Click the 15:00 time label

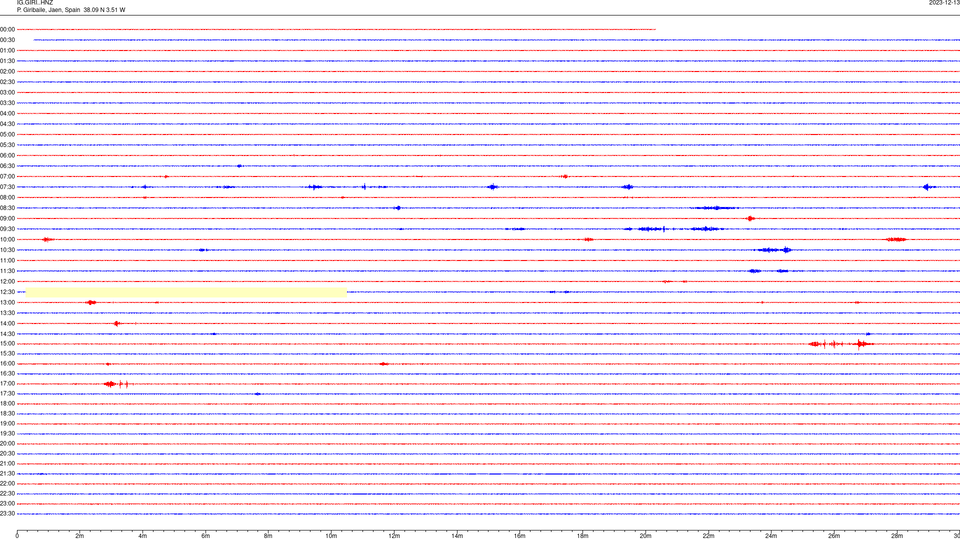(x=7, y=343)
